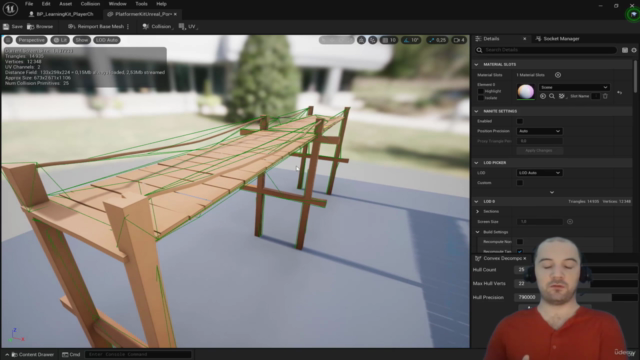The width and height of the screenshot is (640, 360).
Task: Open the Lit view mode menu
Action: coord(60,40)
